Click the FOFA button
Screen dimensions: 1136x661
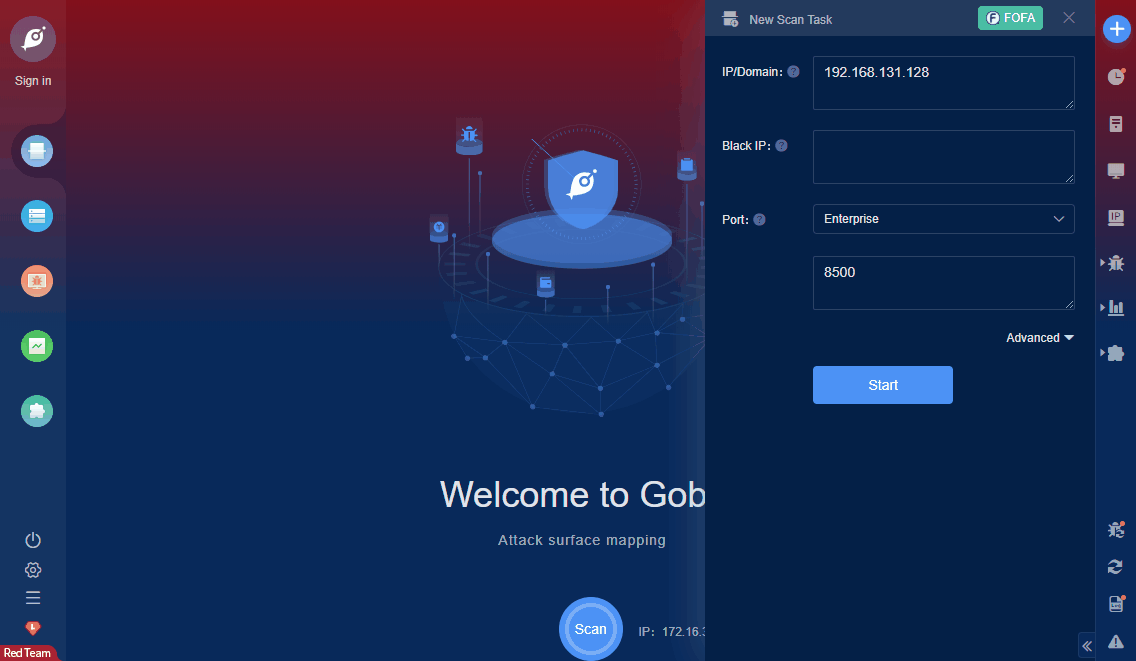1010,18
